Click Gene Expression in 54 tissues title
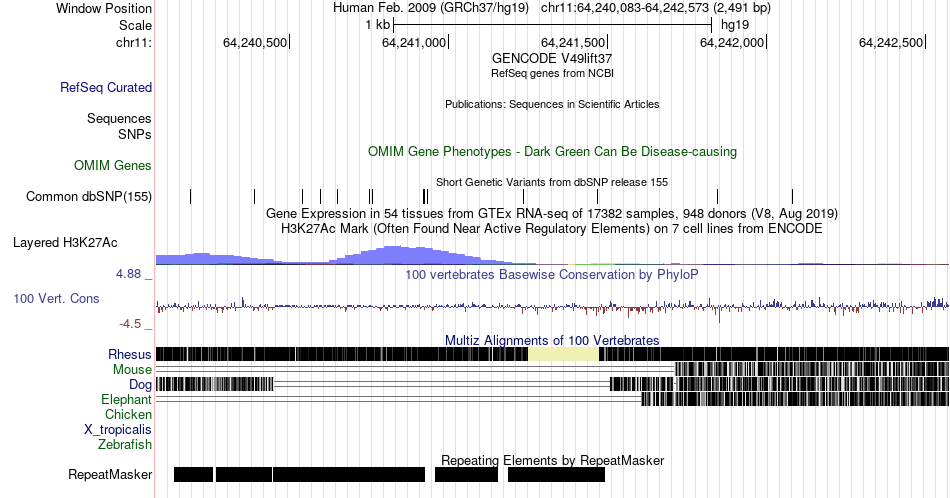950x498 pixels. 552,213
